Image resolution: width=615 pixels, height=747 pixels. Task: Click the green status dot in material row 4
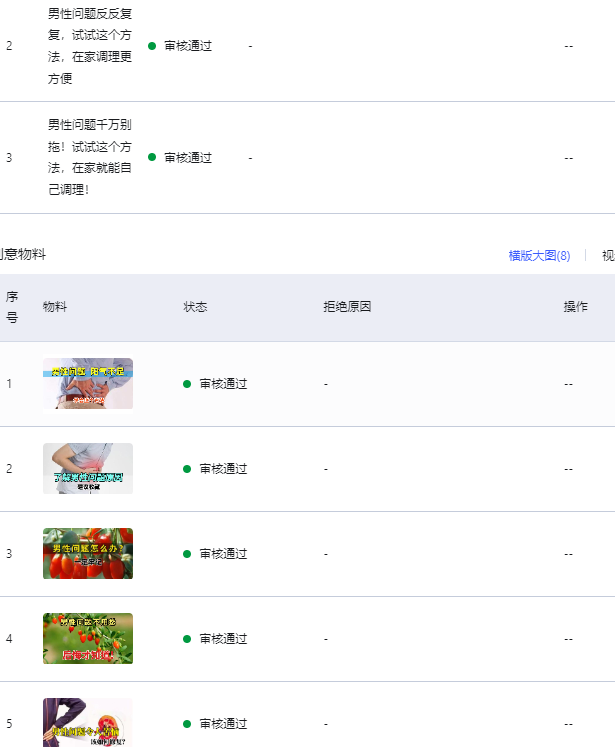click(x=187, y=639)
